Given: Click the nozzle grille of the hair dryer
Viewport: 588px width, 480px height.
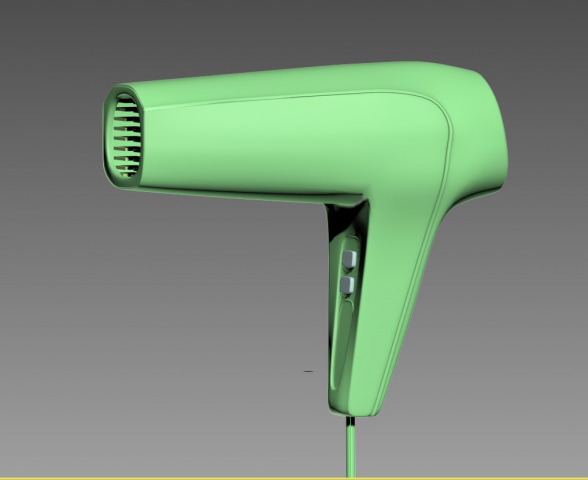Looking at the screenshot, I should tap(128, 136).
